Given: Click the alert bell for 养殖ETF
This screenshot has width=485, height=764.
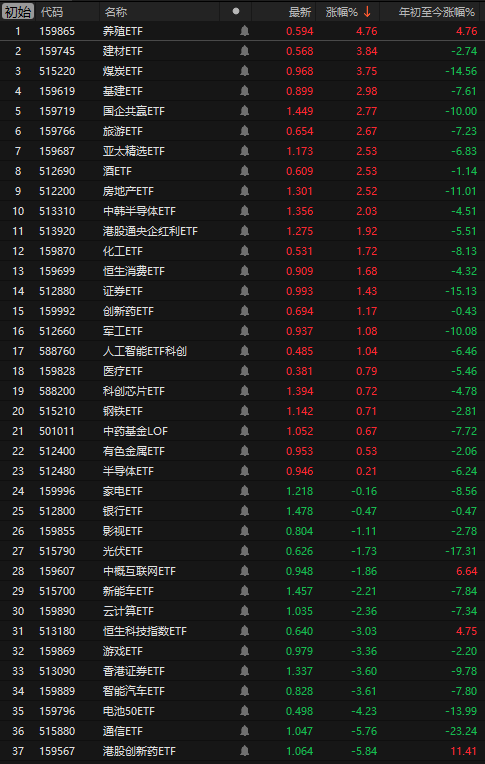Looking at the screenshot, I should [244, 31].
